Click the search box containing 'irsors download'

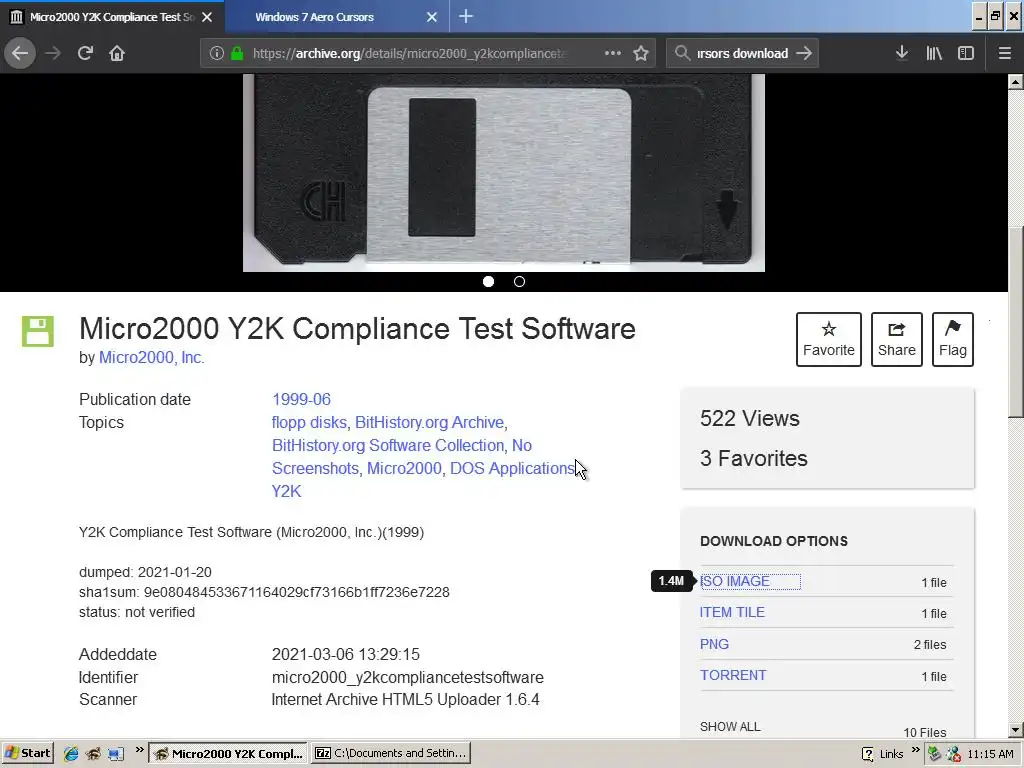click(743, 54)
